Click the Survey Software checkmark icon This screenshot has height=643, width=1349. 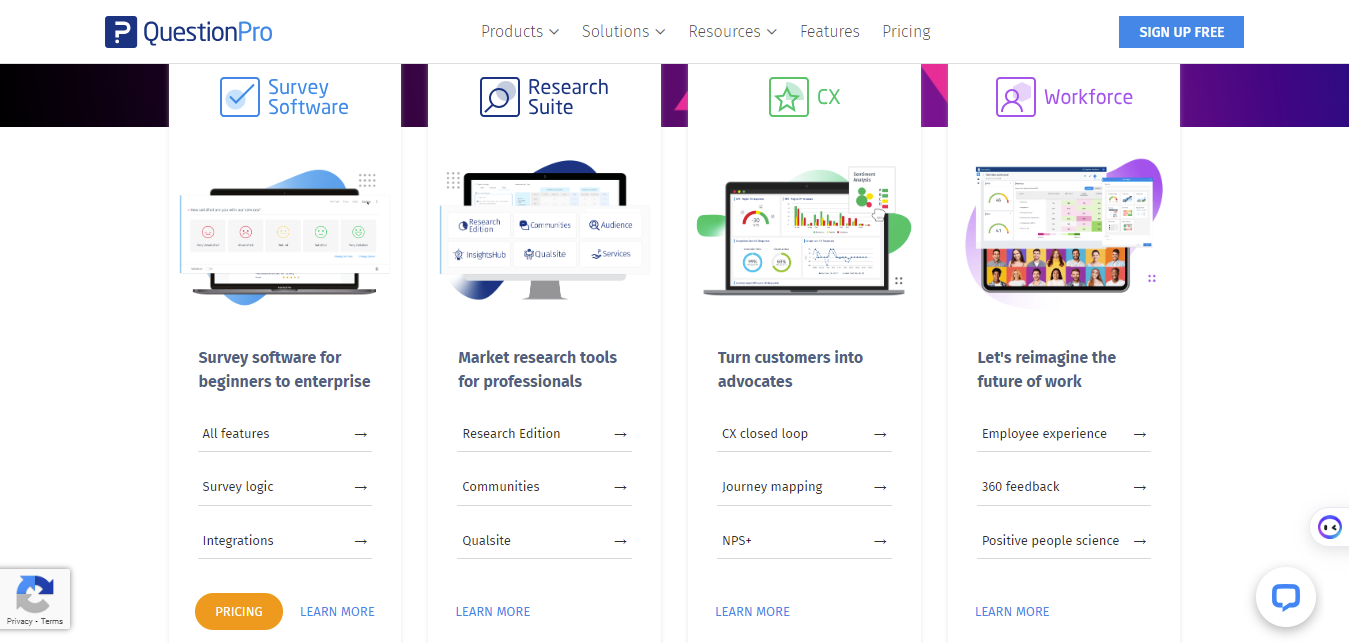240,97
